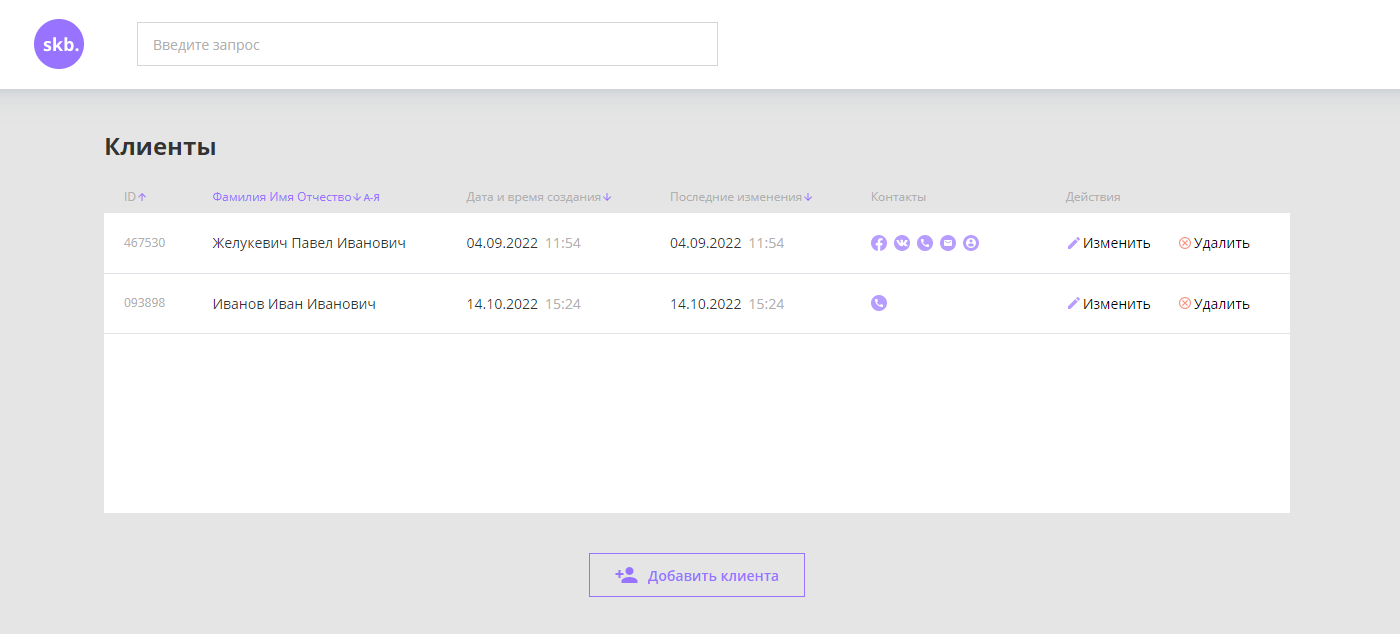
Task: Select the phone icon in Желукевич's contacts
Action: (925, 242)
